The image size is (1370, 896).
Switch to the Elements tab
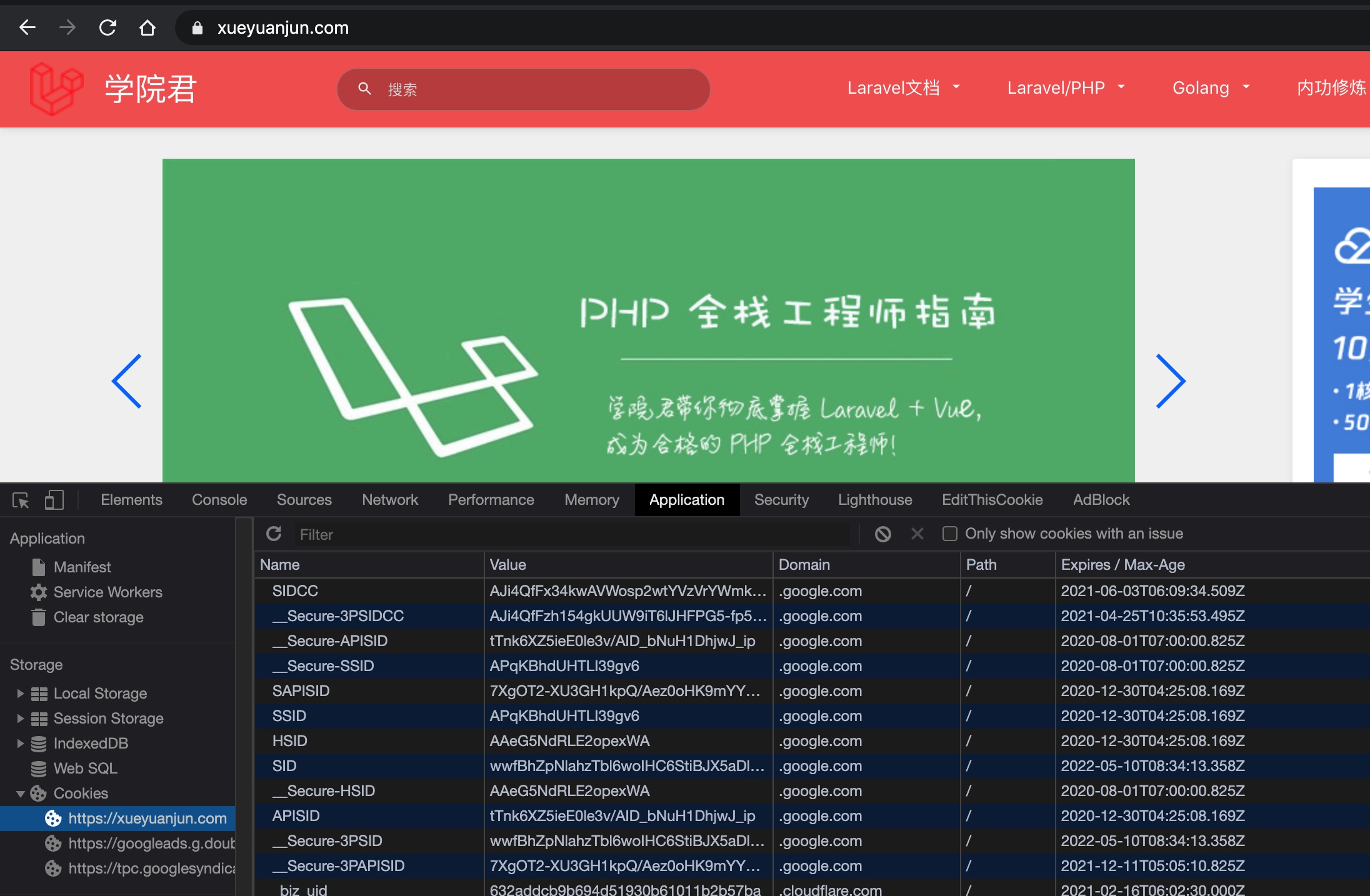pos(131,500)
